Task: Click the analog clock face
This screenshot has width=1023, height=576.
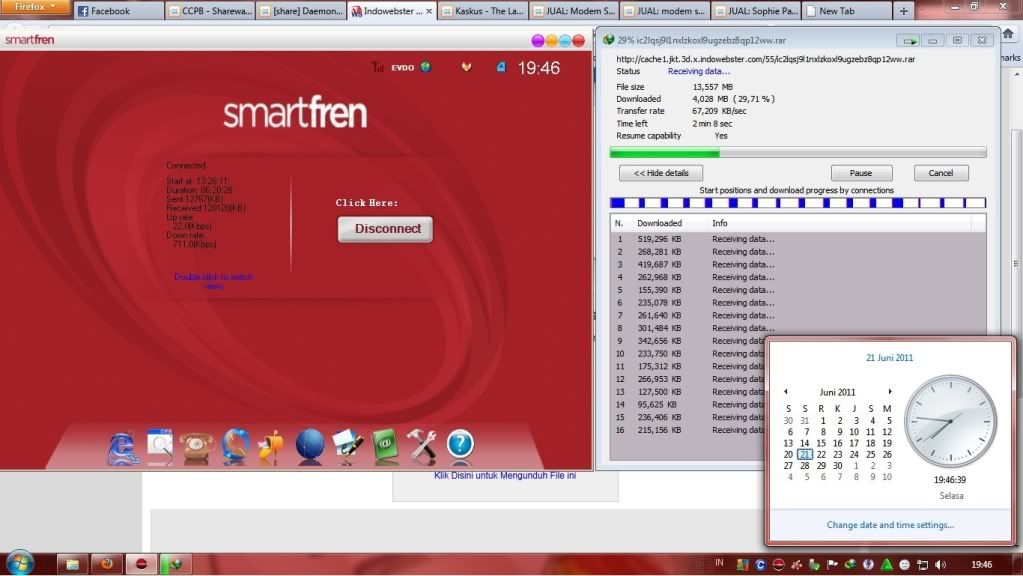Action: (x=951, y=421)
